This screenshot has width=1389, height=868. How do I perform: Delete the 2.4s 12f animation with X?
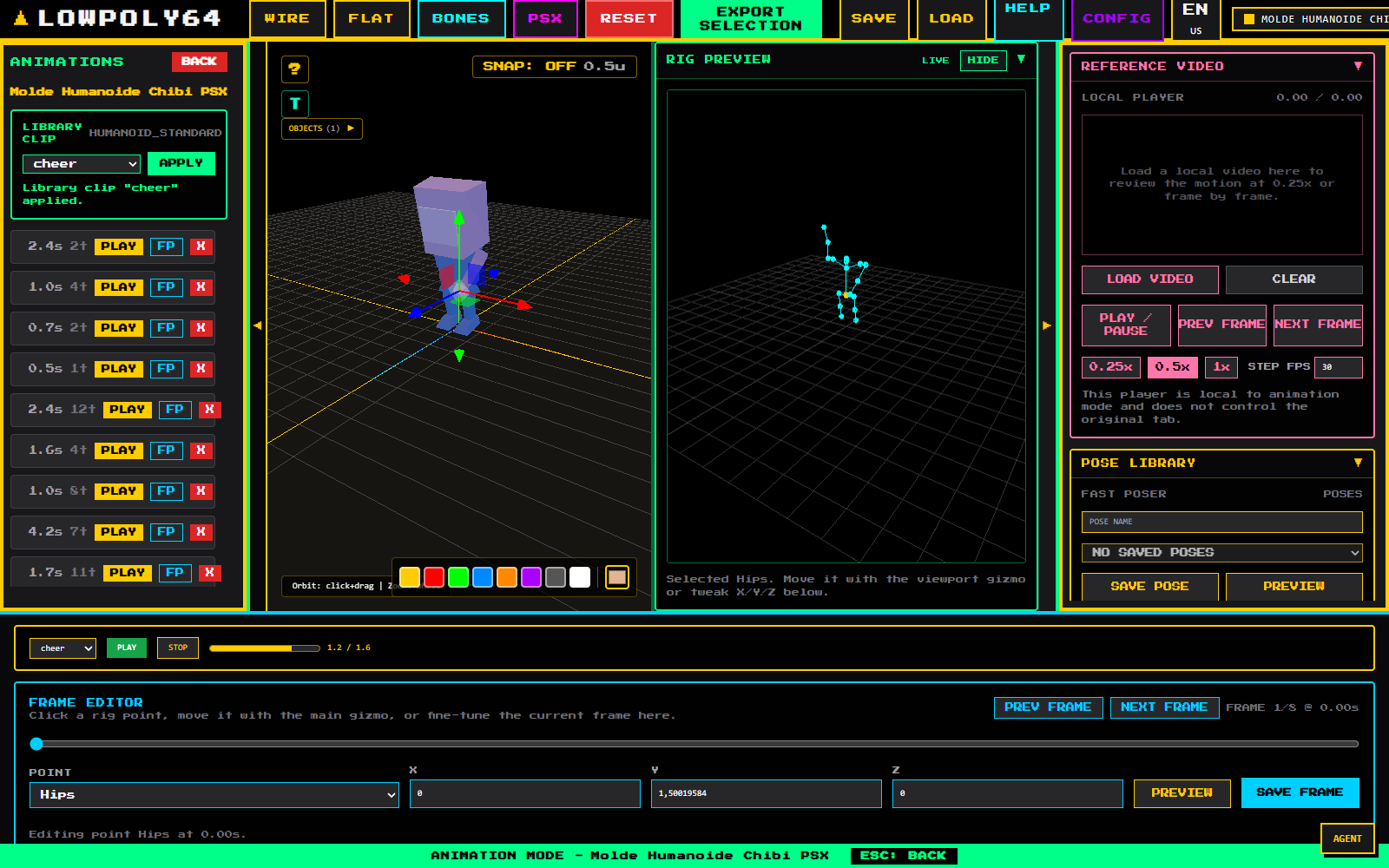(209, 410)
